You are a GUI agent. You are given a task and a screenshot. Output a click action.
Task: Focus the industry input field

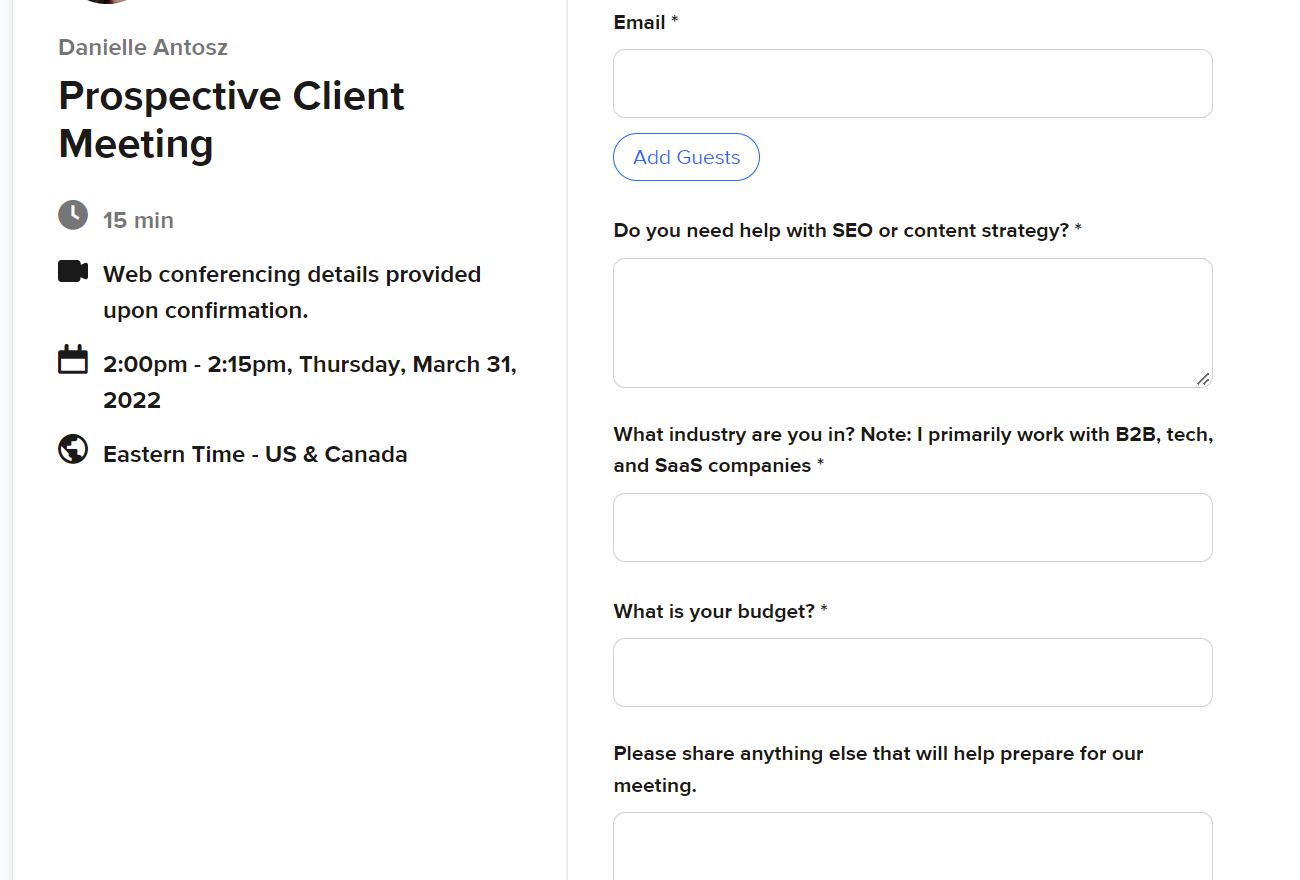point(913,527)
